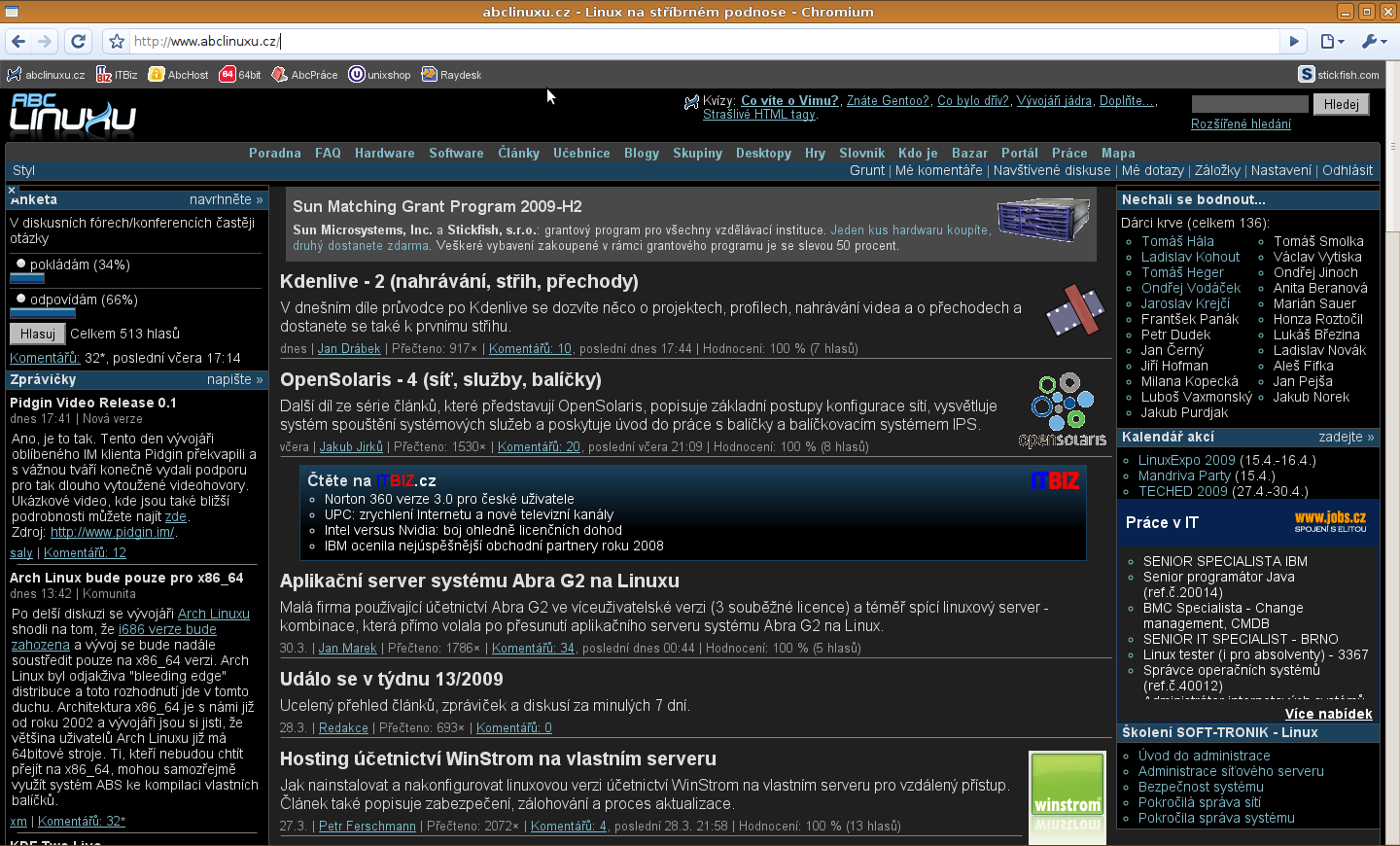This screenshot has height=846, width=1400.
Task: Open the Články menu item
Action: click(x=519, y=153)
